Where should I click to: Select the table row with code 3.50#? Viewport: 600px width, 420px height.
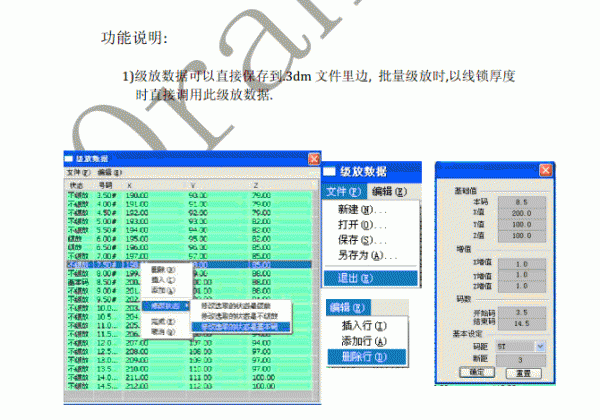click(189, 195)
